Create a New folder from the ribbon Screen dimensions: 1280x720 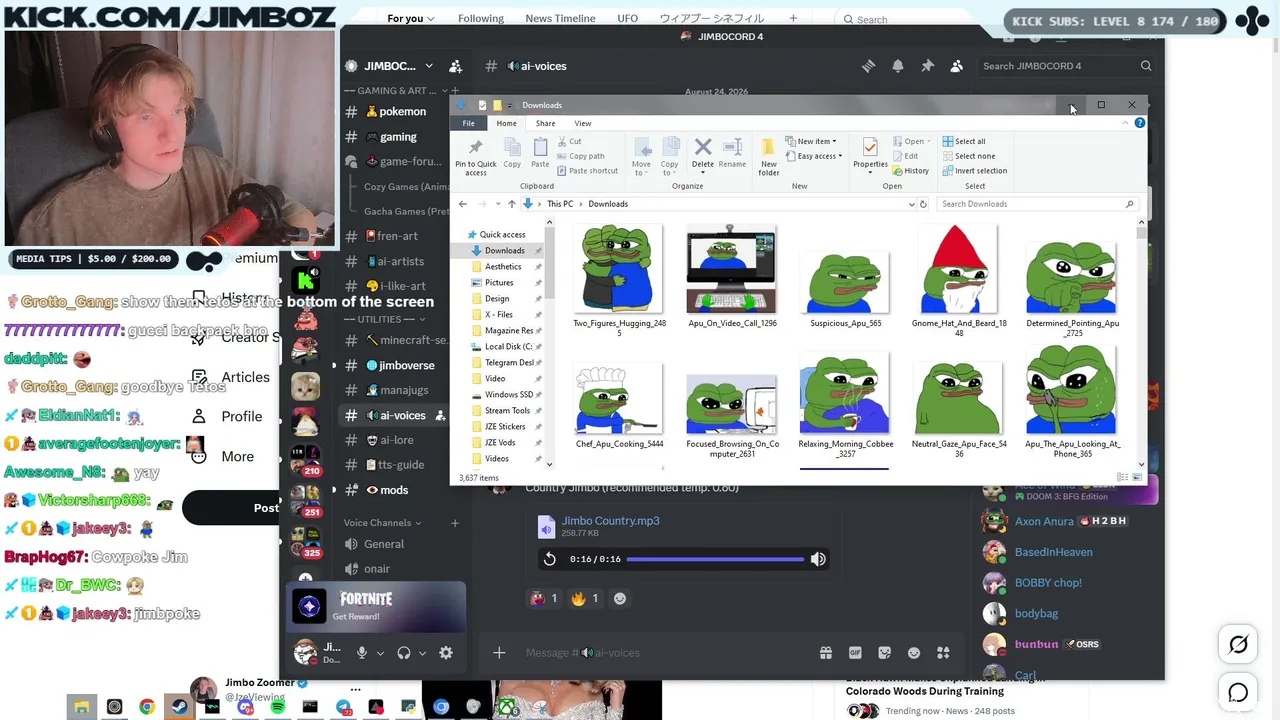click(768, 157)
